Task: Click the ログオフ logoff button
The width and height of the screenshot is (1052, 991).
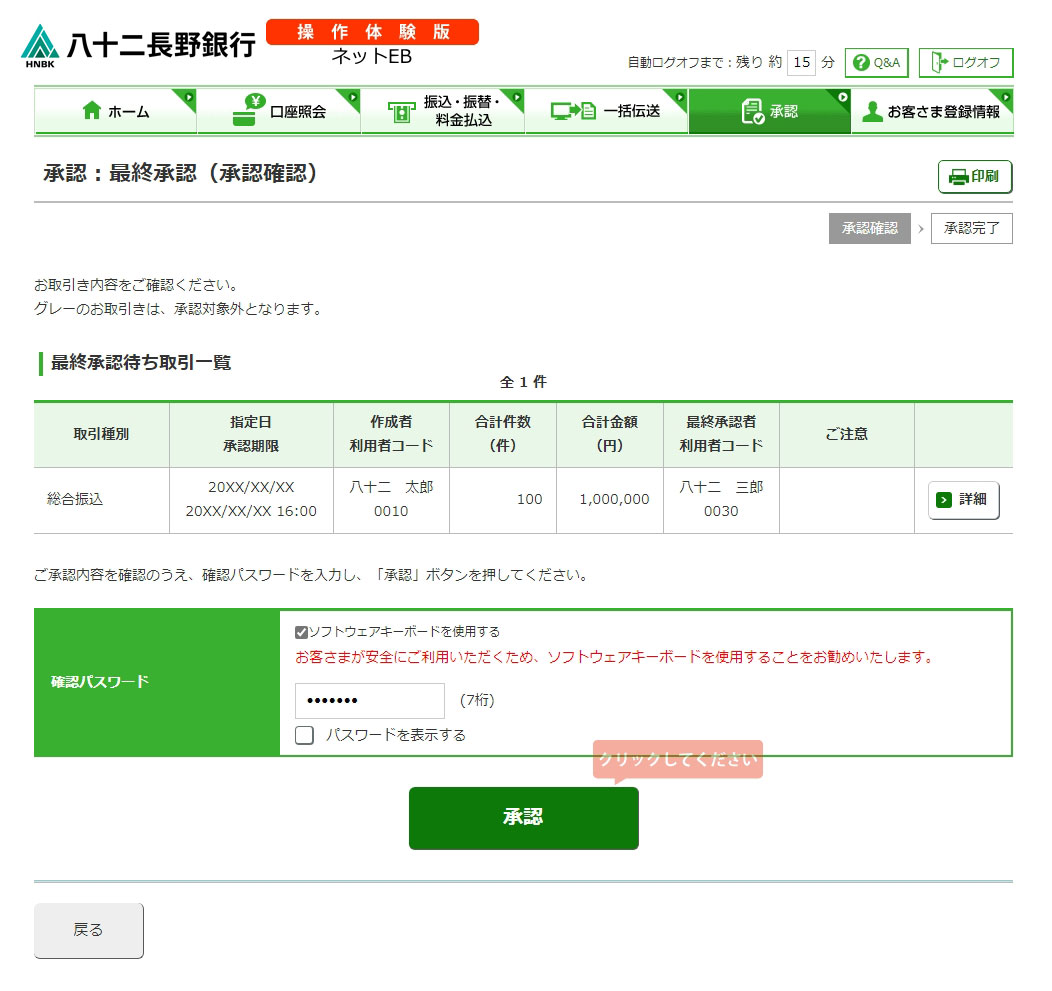Action: click(x=965, y=63)
